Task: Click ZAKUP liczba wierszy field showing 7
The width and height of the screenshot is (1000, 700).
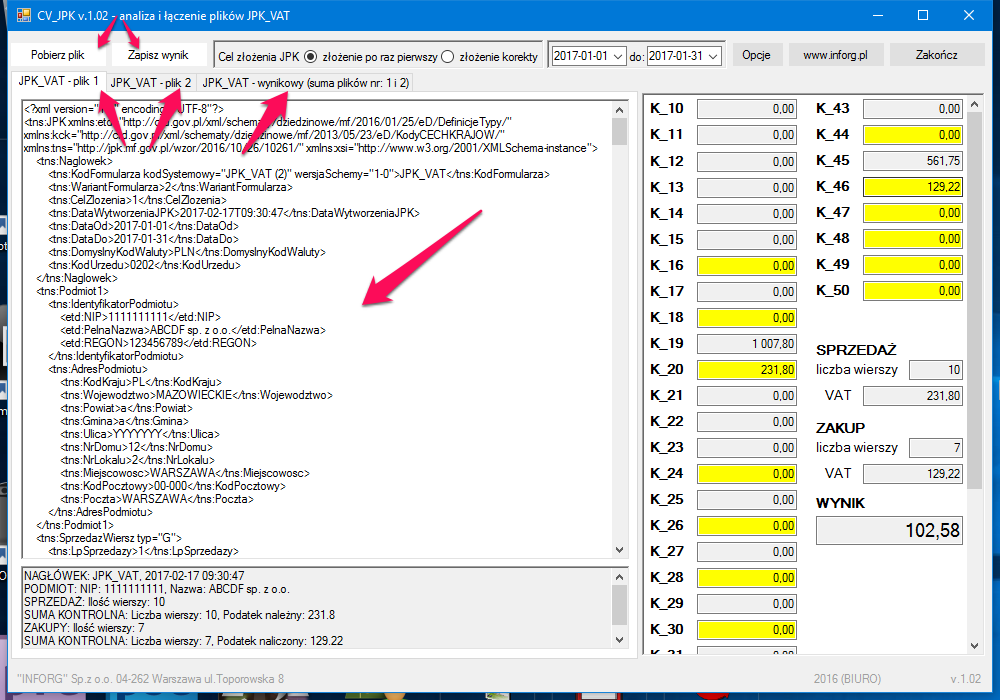Action: click(936, 448)
